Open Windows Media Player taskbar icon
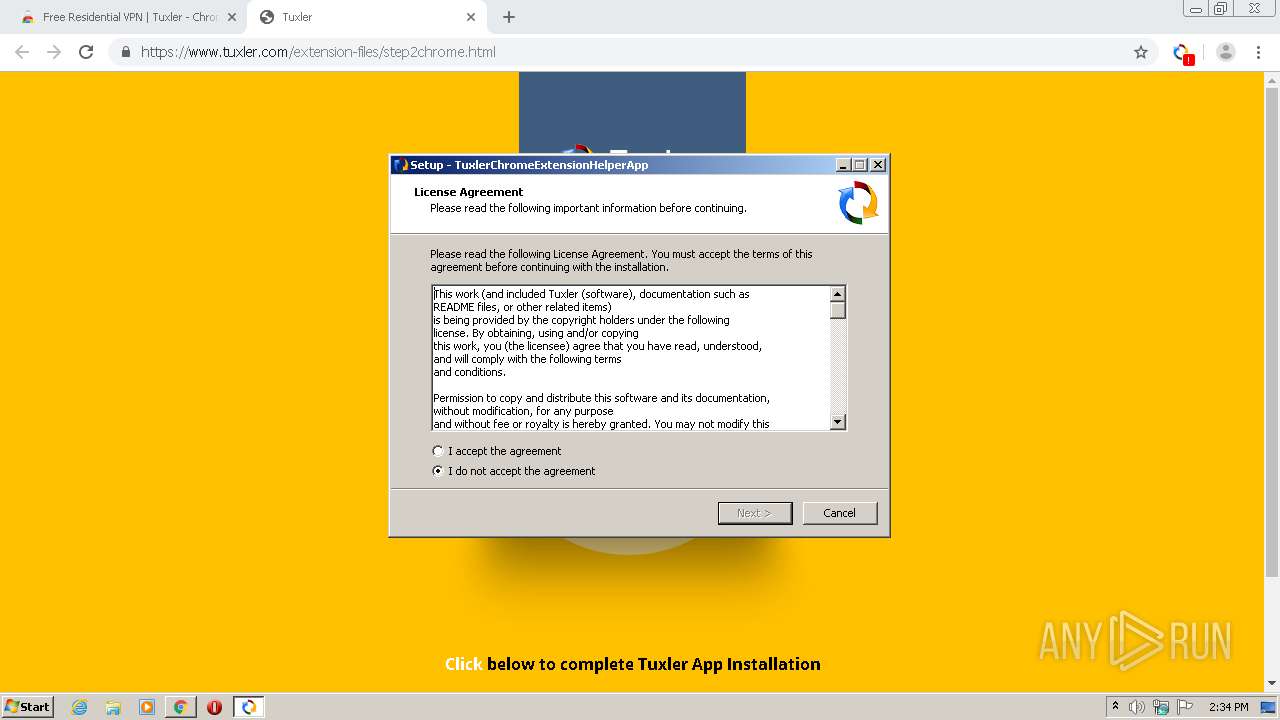 [147, 707]
